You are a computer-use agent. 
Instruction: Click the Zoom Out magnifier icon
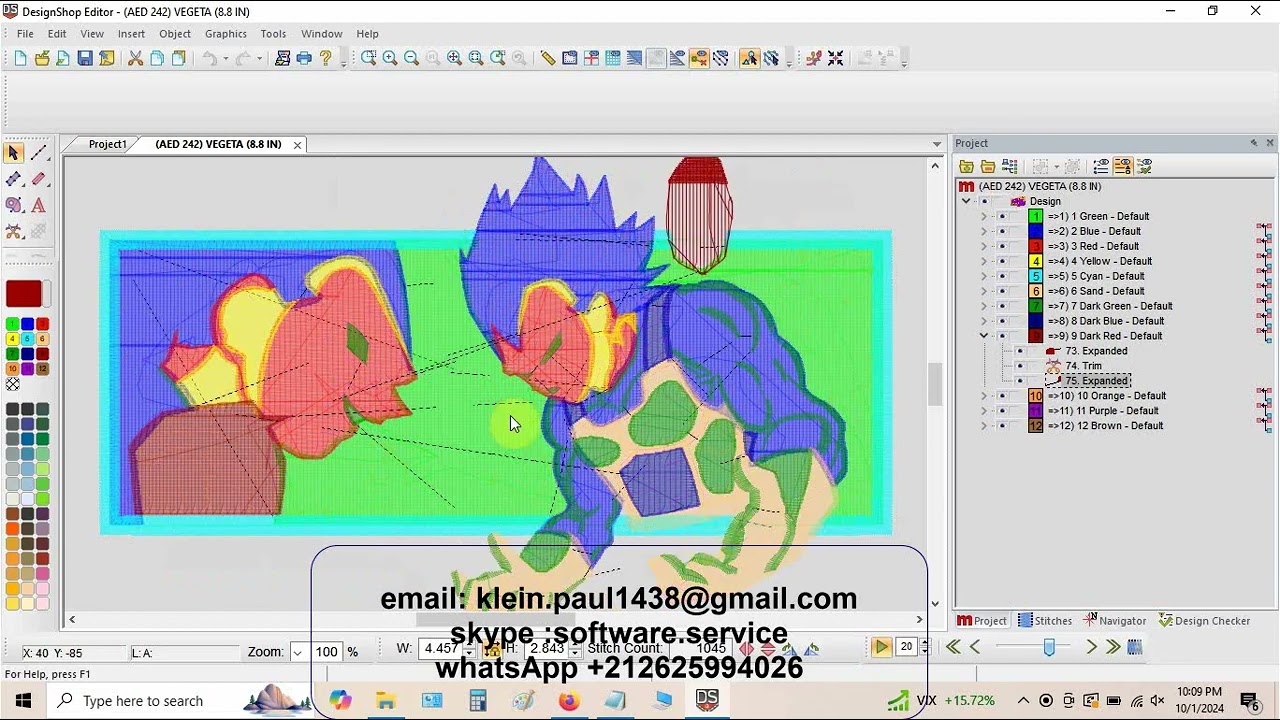click(x=411, y=59)
